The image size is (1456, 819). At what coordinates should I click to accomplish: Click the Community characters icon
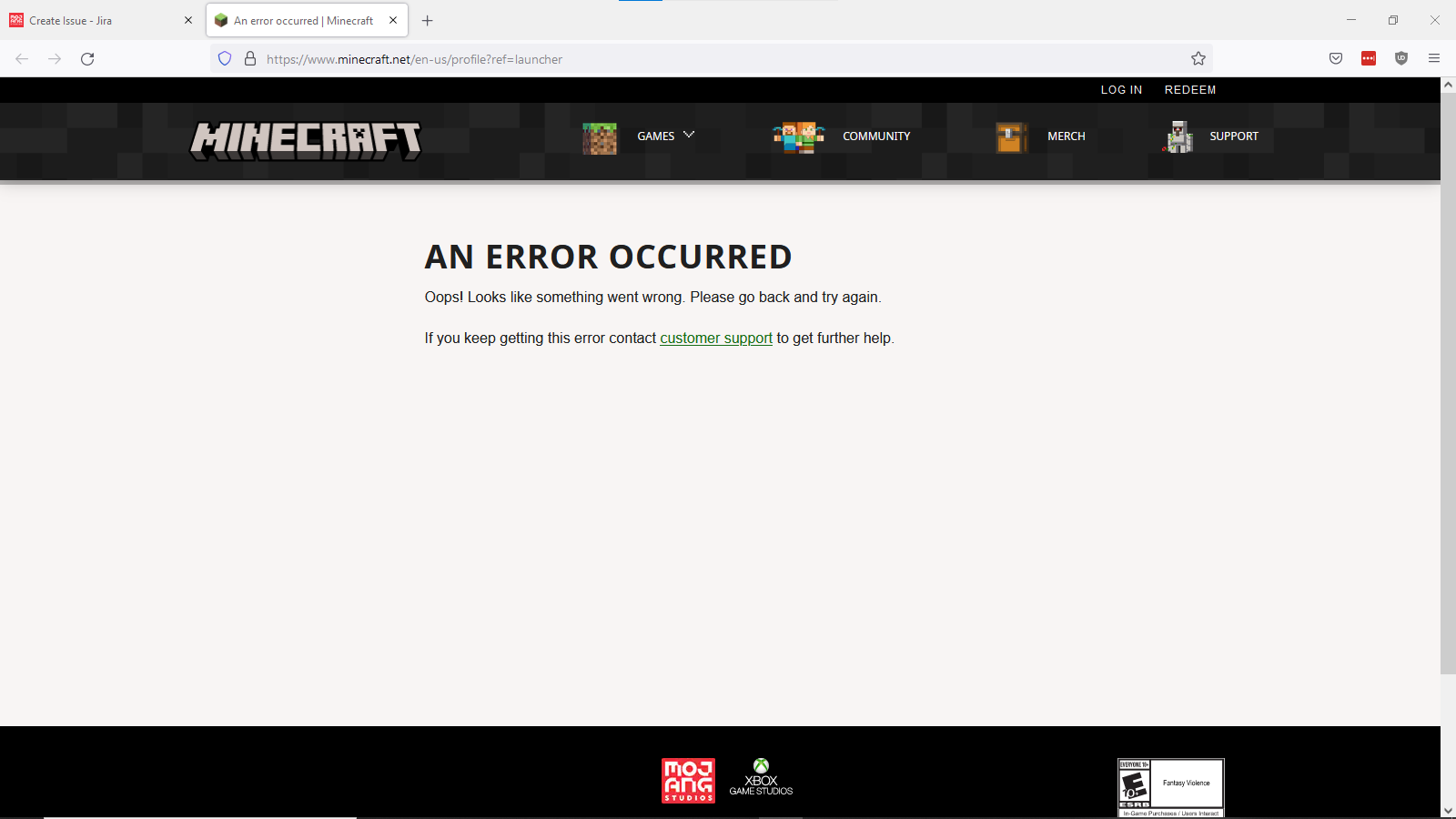pos(799,137)
